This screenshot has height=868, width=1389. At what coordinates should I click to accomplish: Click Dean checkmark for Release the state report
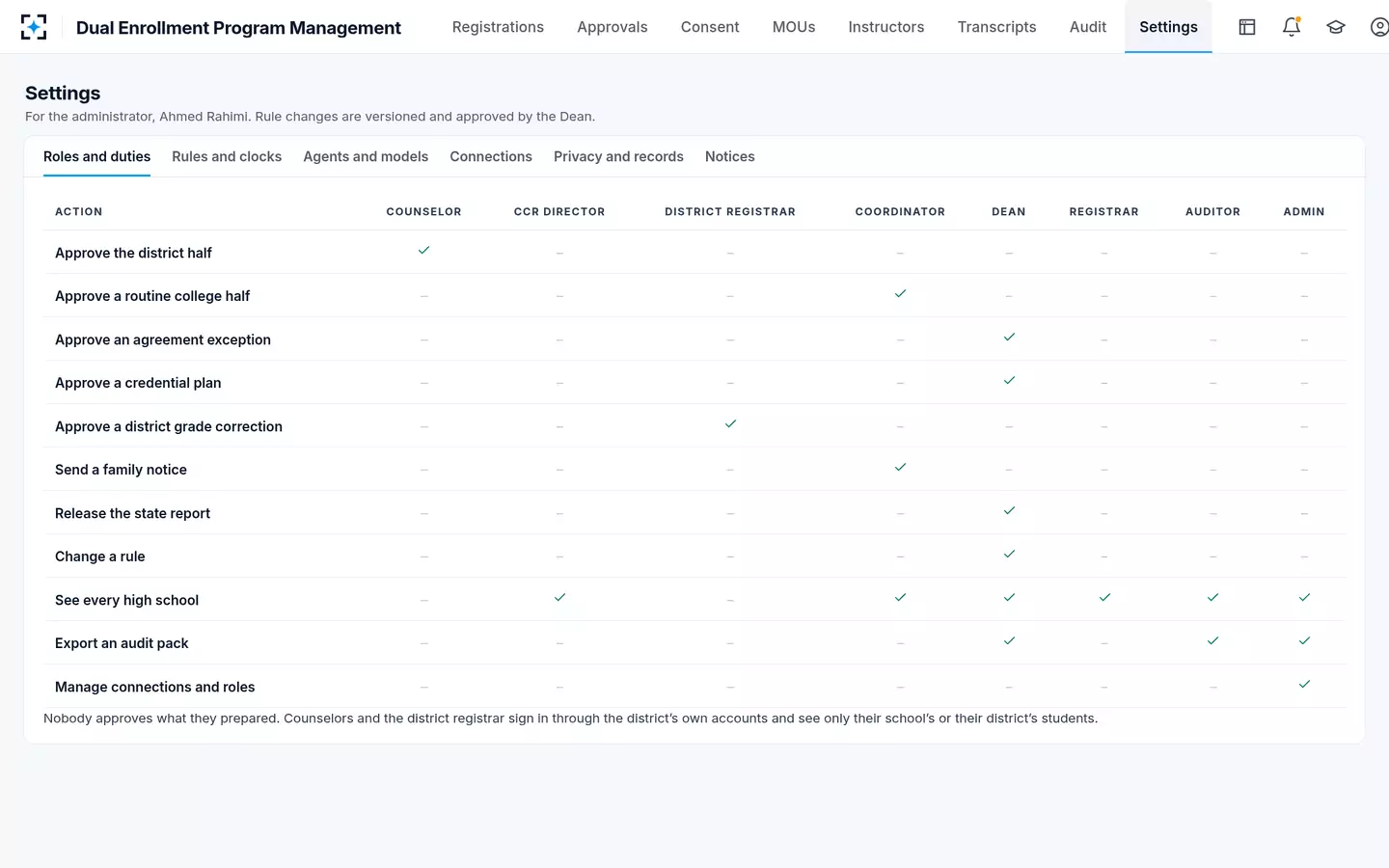[x=1009, y=510]
